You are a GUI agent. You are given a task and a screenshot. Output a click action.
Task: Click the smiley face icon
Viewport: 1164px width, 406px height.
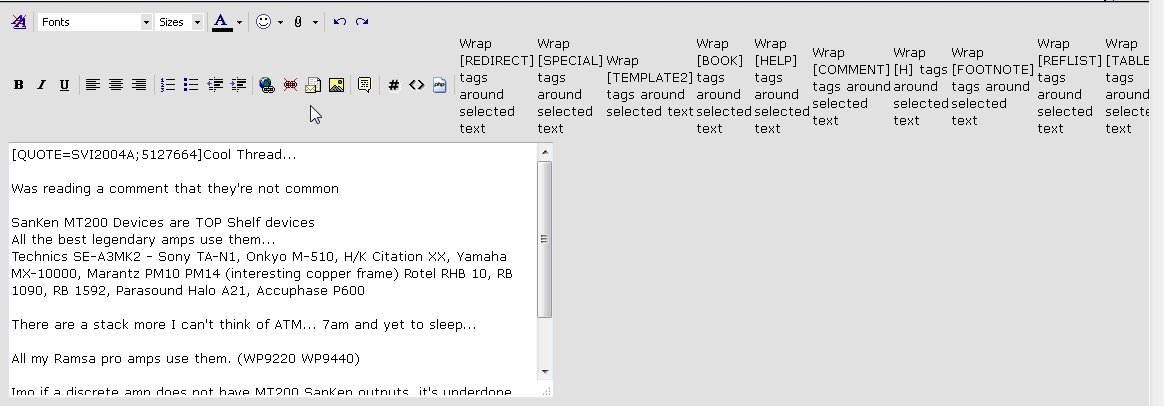pos(263,22)
